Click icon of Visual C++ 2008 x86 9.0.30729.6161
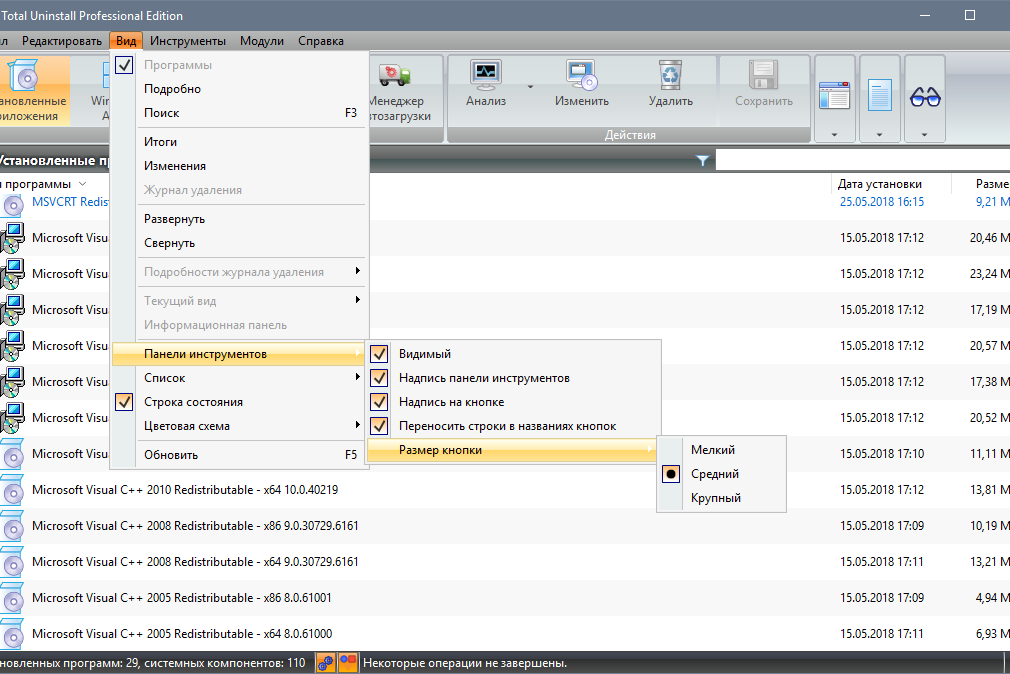This screenshot has width=1010, height=674. [12, 526]
